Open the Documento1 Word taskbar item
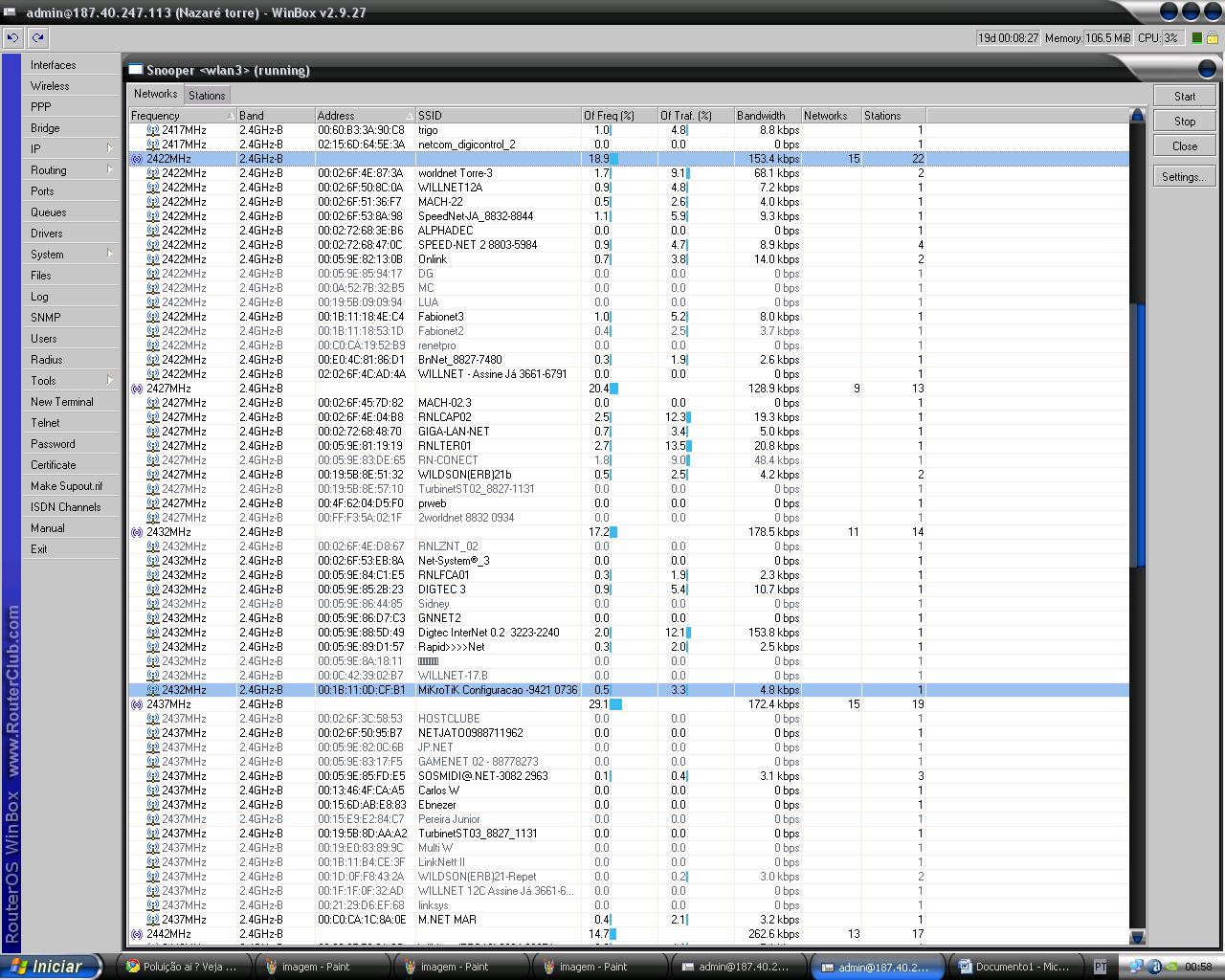This screenshot has width=1225, height=980. [x=1017, y=967]
